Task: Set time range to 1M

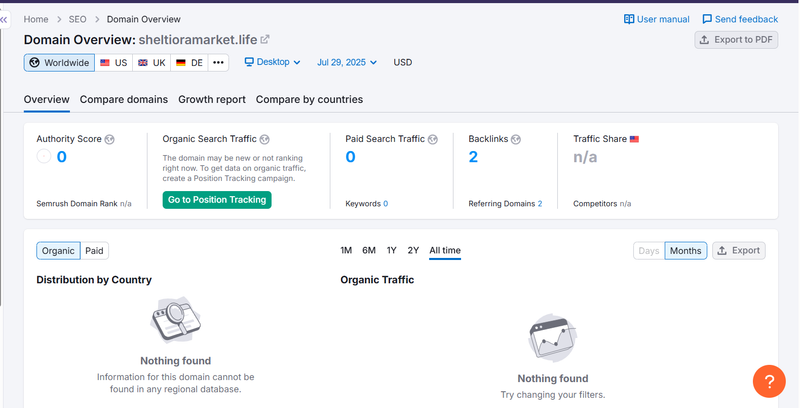Action: (x=346, y=250)
